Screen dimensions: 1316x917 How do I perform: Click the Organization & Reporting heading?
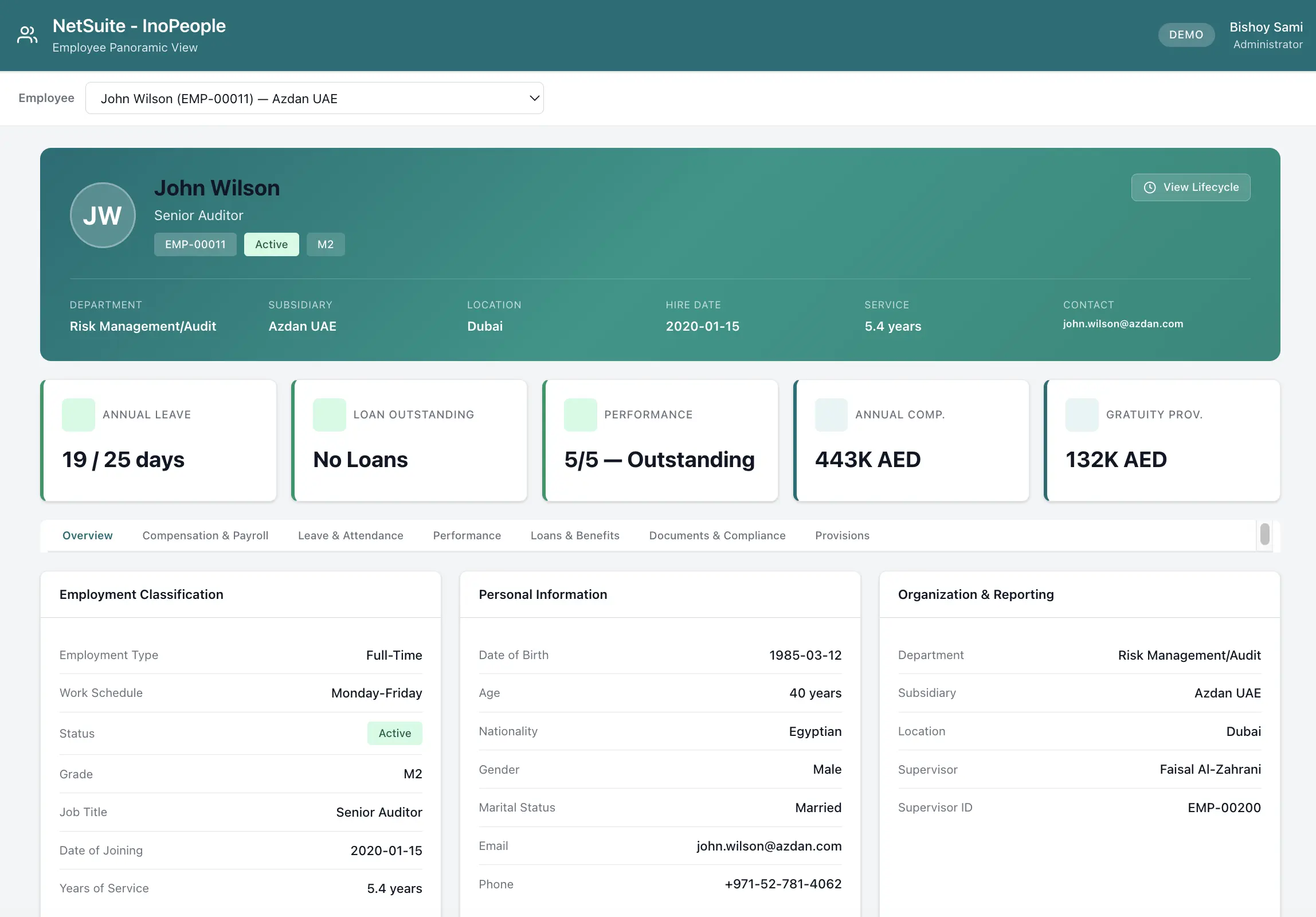click(x=976, y=594)
